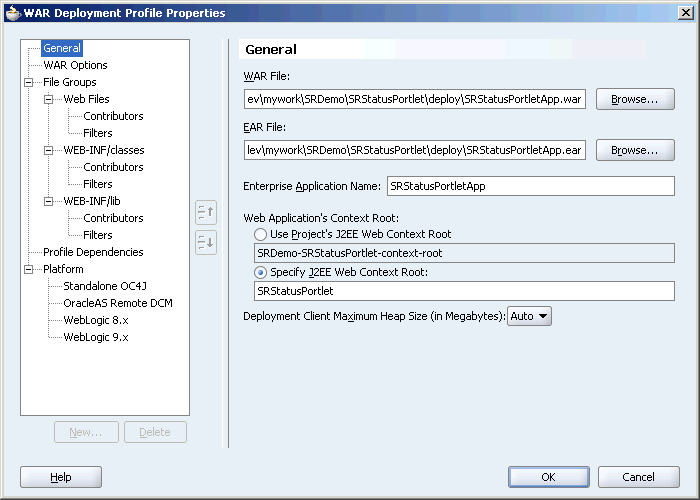Collapse the Web Files node
The image size is (700, 500).
click(x=49, y=99)
